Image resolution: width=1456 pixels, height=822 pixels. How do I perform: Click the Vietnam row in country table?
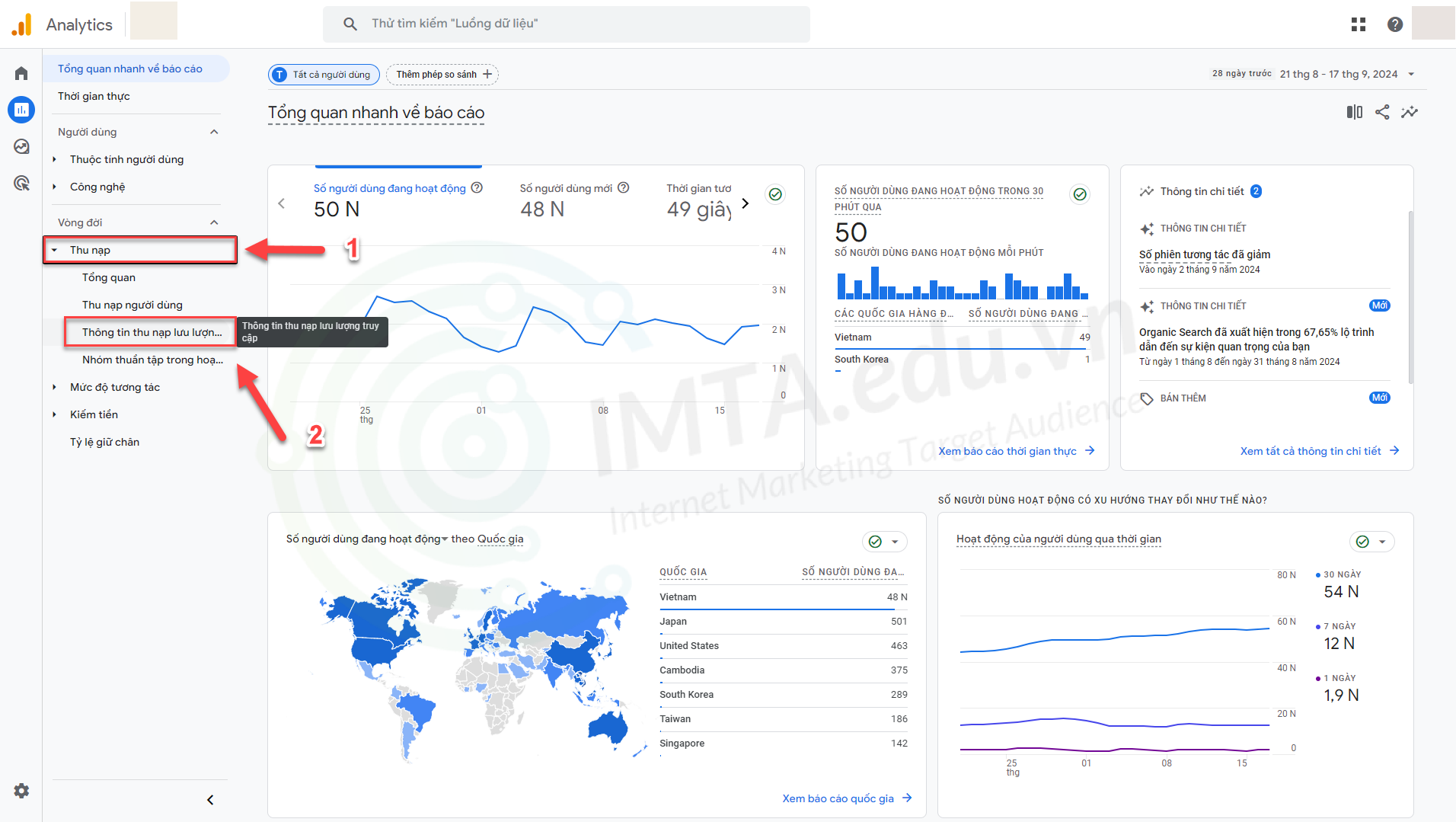[x=783, y=597]
